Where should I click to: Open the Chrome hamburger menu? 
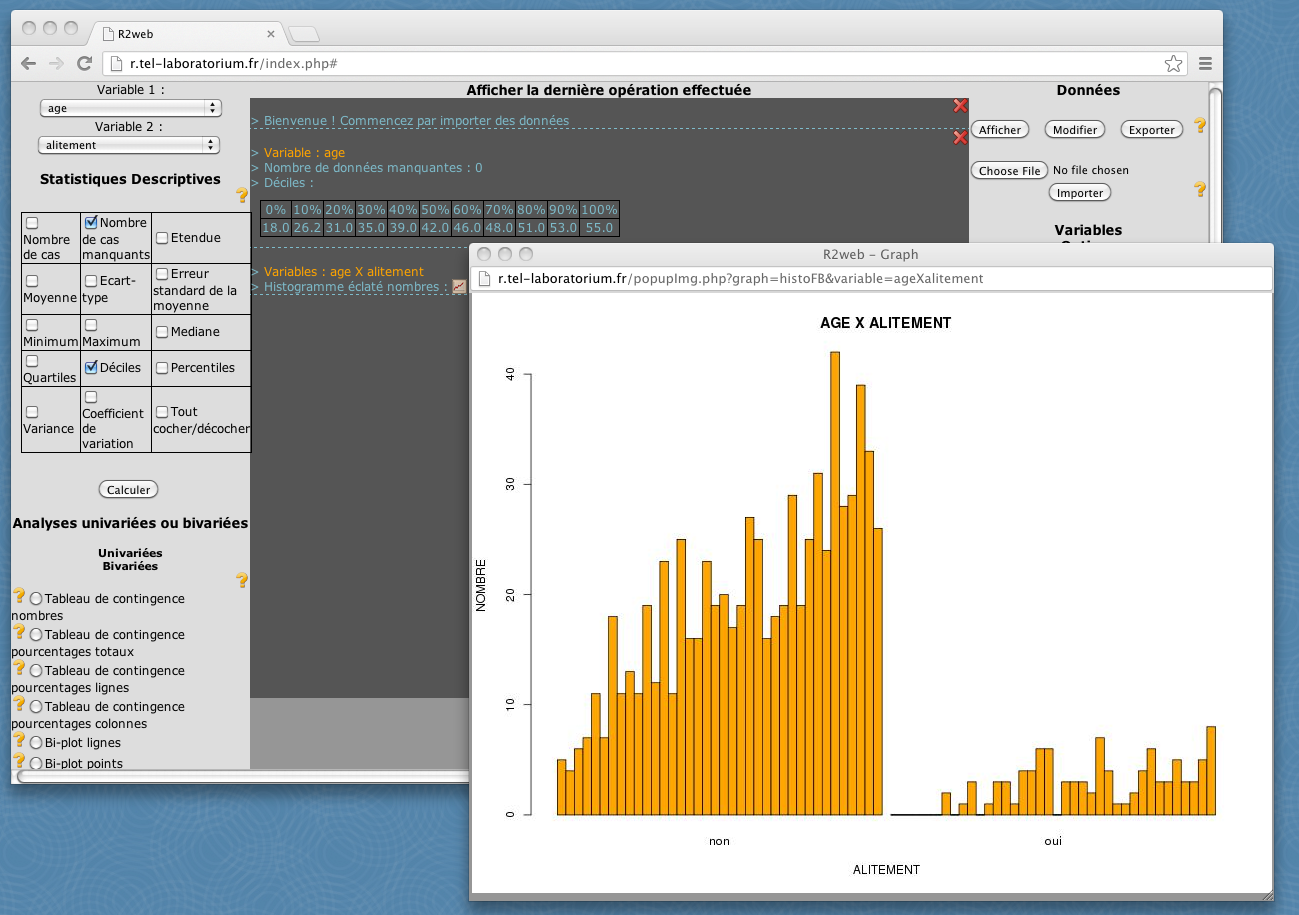point(1205,64)
